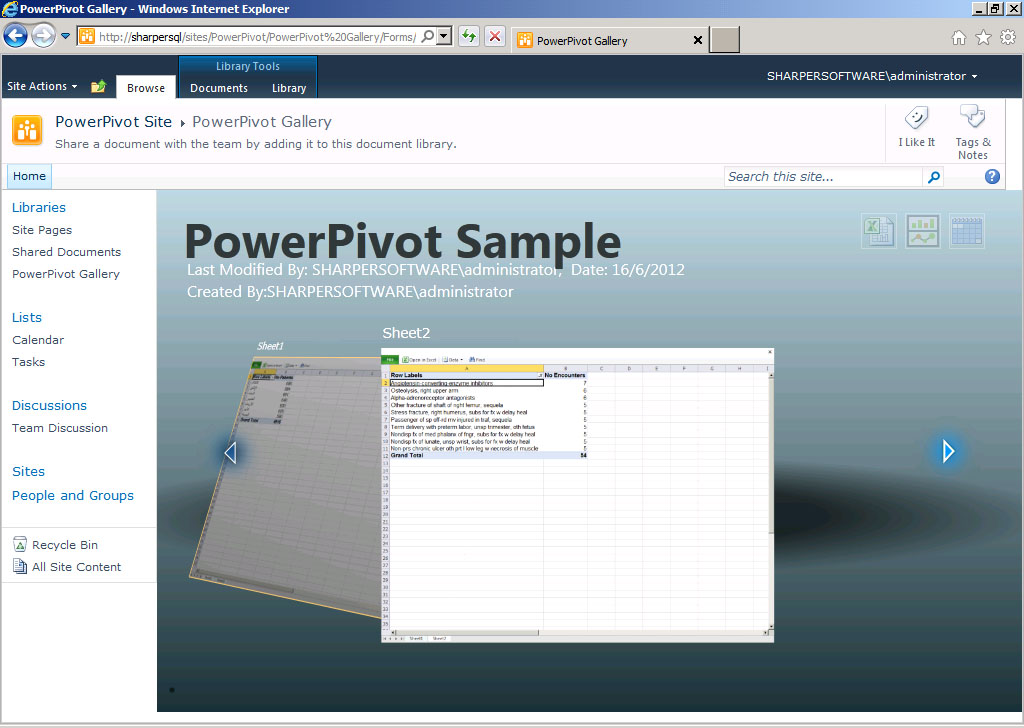Go to Site Pages library
The height and width of the screenshot is (728, 1024).
coord(42,230)
